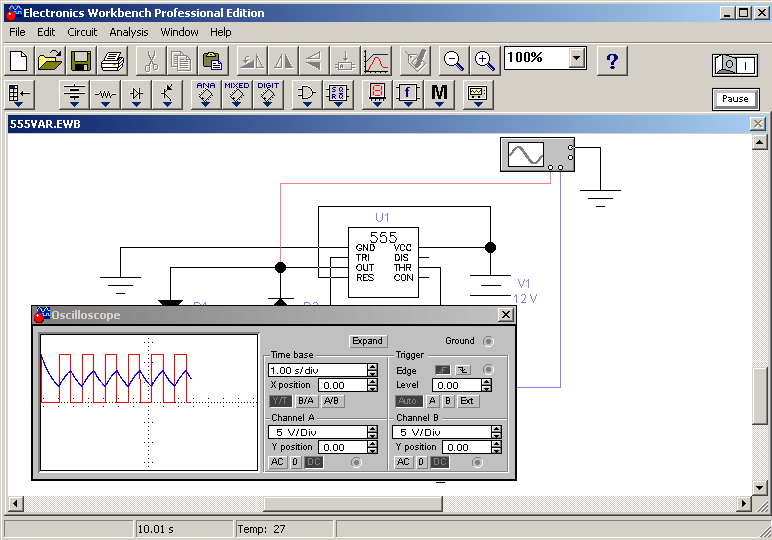Paste from clipboard using the paste icon

click(x=213, y=61)
